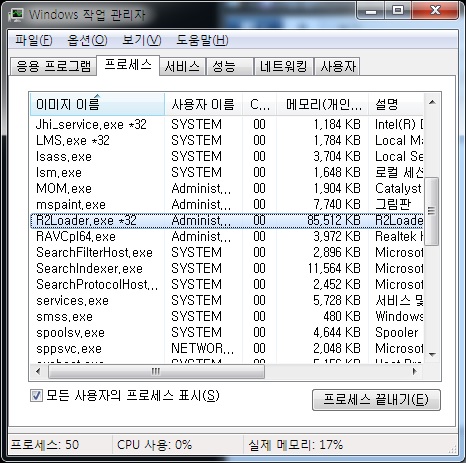
Task: Select the R2Loader.exe *32 process
Action: click(227, 220)
